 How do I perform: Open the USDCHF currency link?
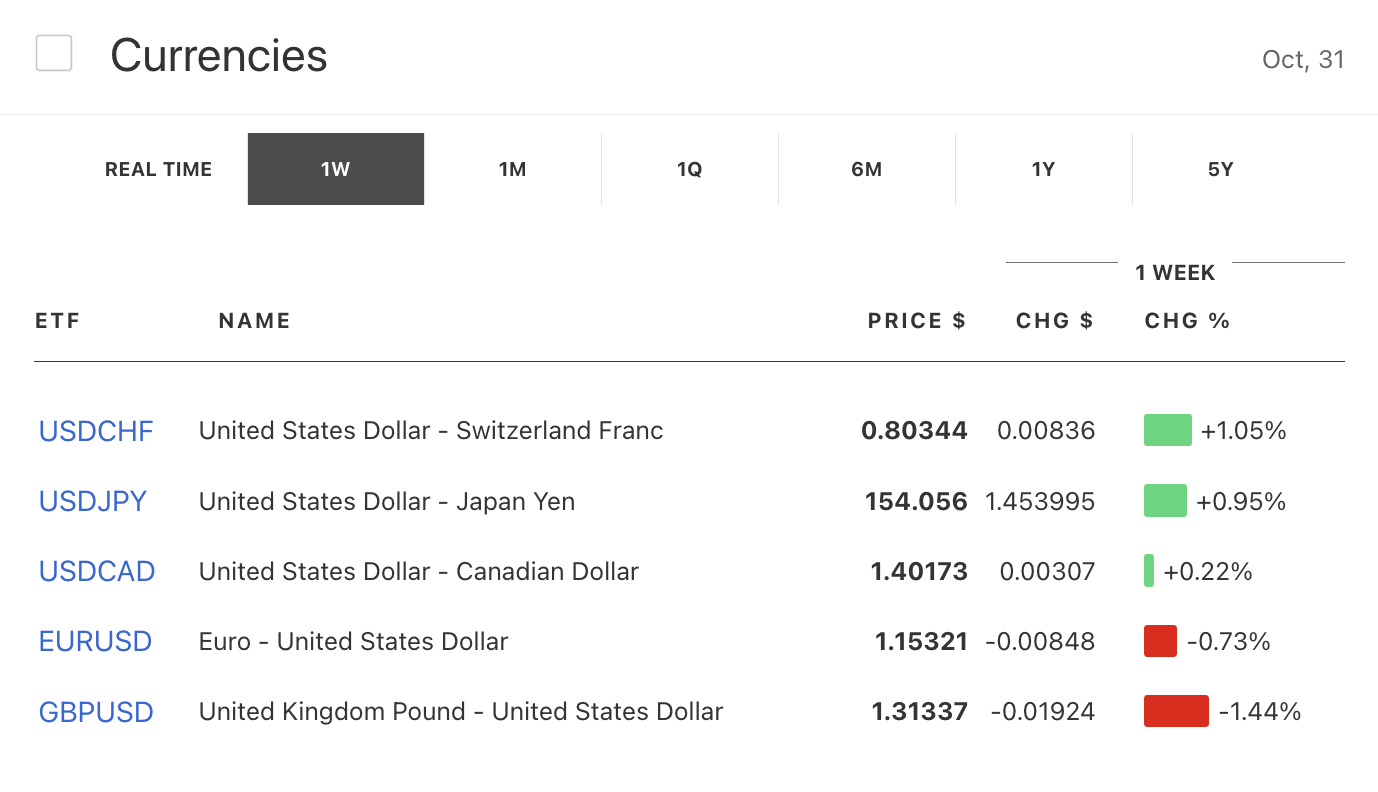pos(96,431)
